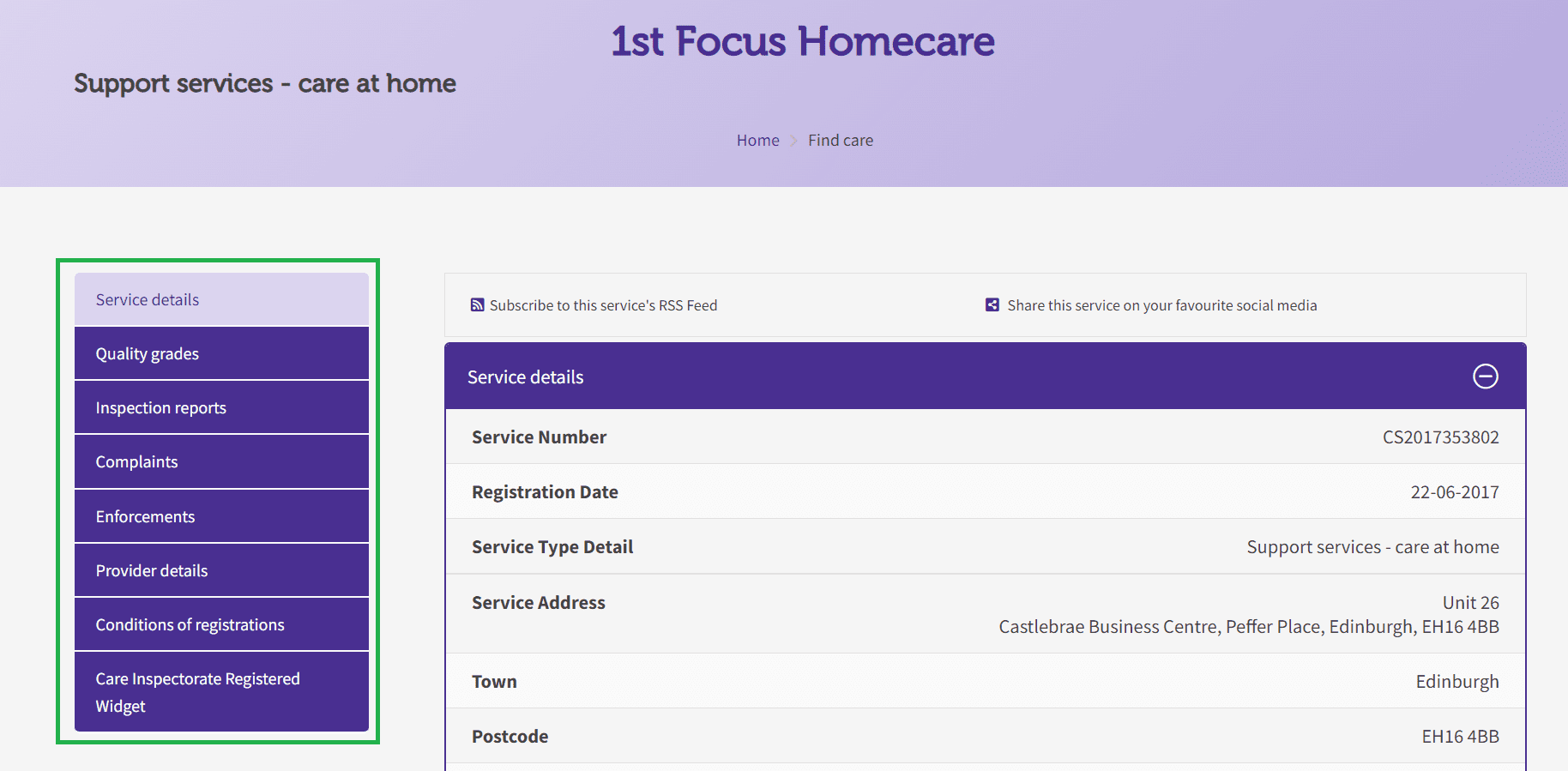
Task: Share this service on social media link
Action: click(1161, 305)
